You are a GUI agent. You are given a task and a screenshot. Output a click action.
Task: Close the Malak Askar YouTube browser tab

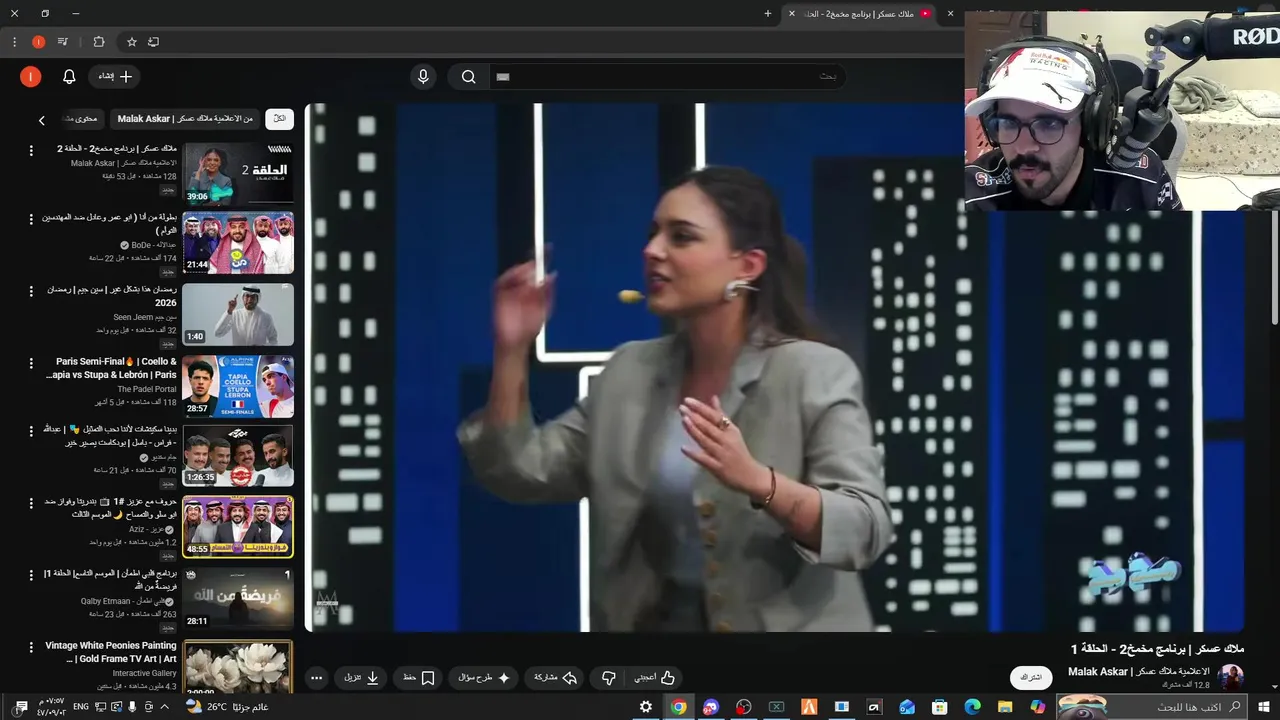pyautogui.click(x=792, y=14)
